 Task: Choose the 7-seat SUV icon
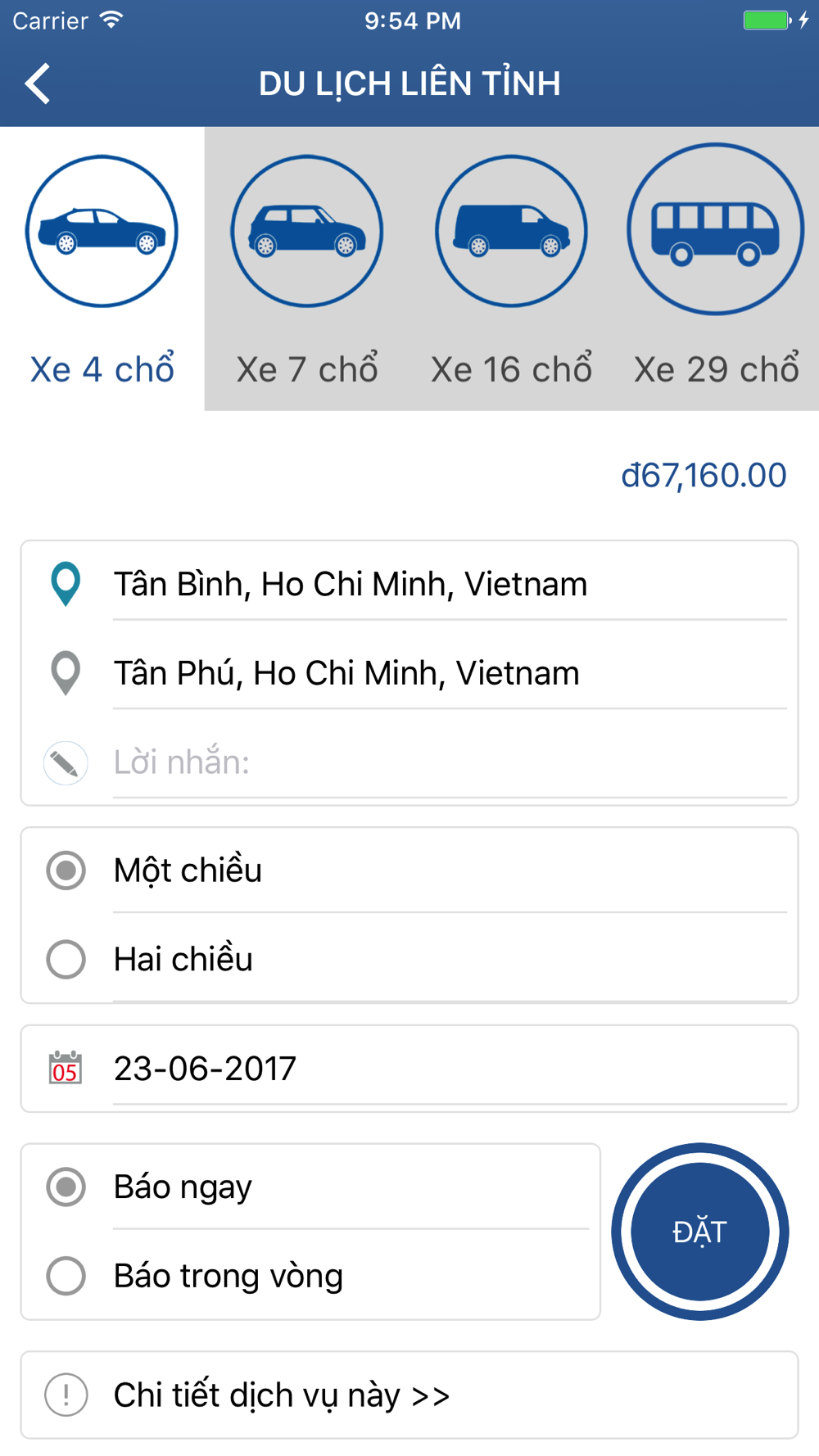[307, 231]
